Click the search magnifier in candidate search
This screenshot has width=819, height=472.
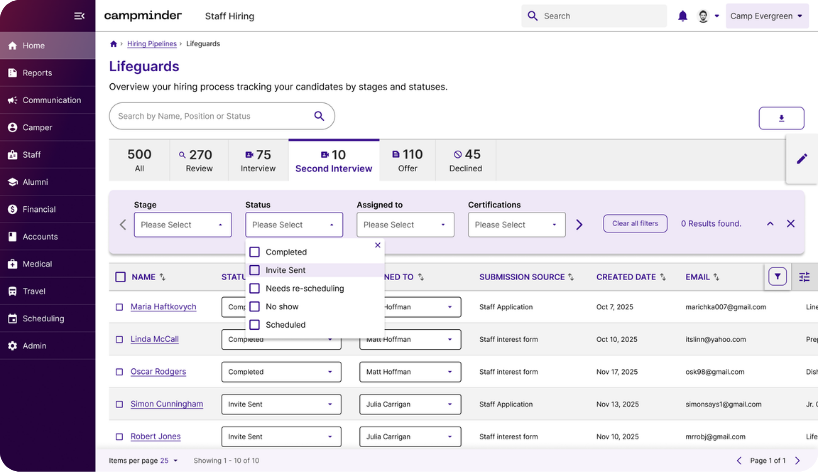pyautogui.click(x=319, y=116)
